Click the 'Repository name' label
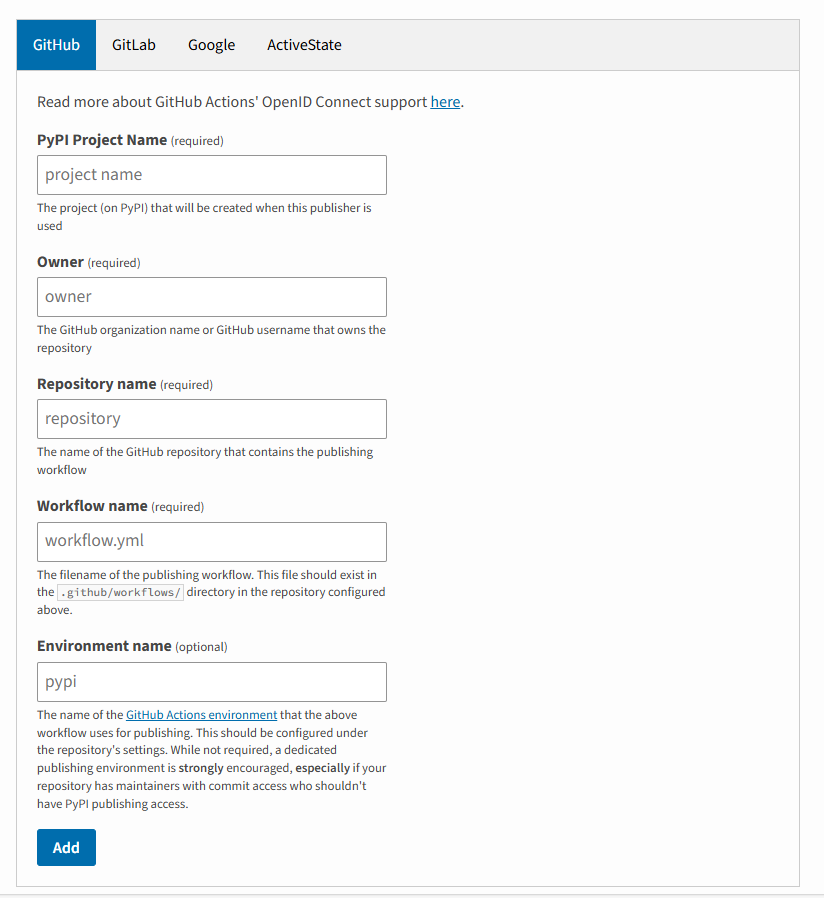Image resolution: width=824 pixels, height=898 pixels. tap(97, 384)
